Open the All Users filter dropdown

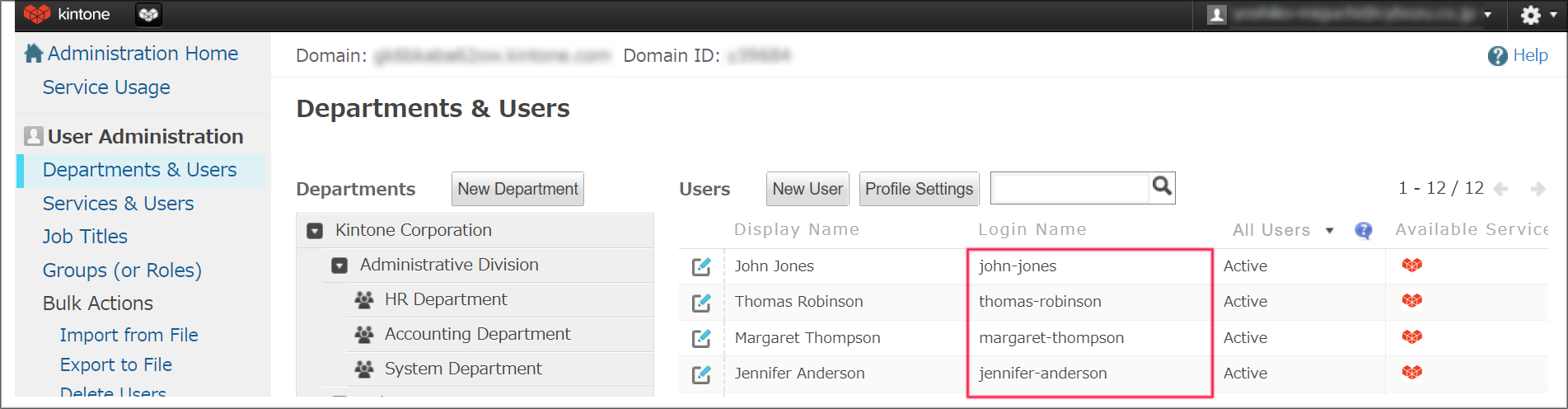(x=1282, y=230)
